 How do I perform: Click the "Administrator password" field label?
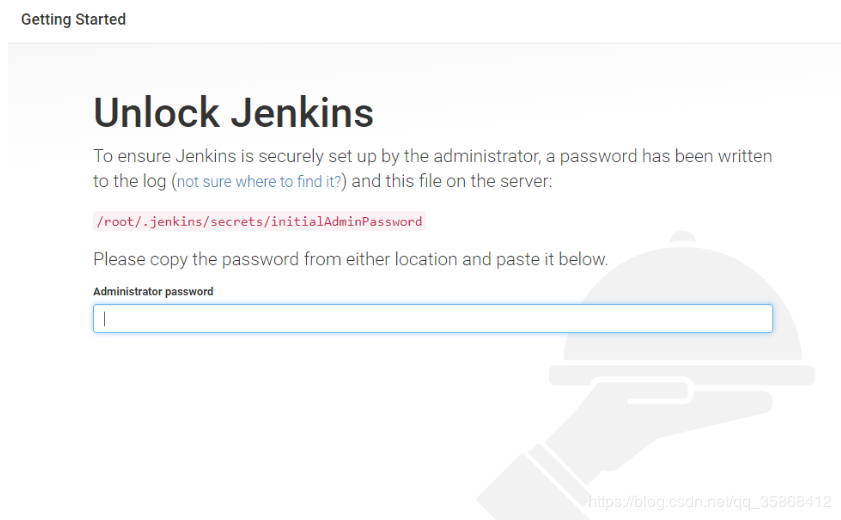point(153,292)
